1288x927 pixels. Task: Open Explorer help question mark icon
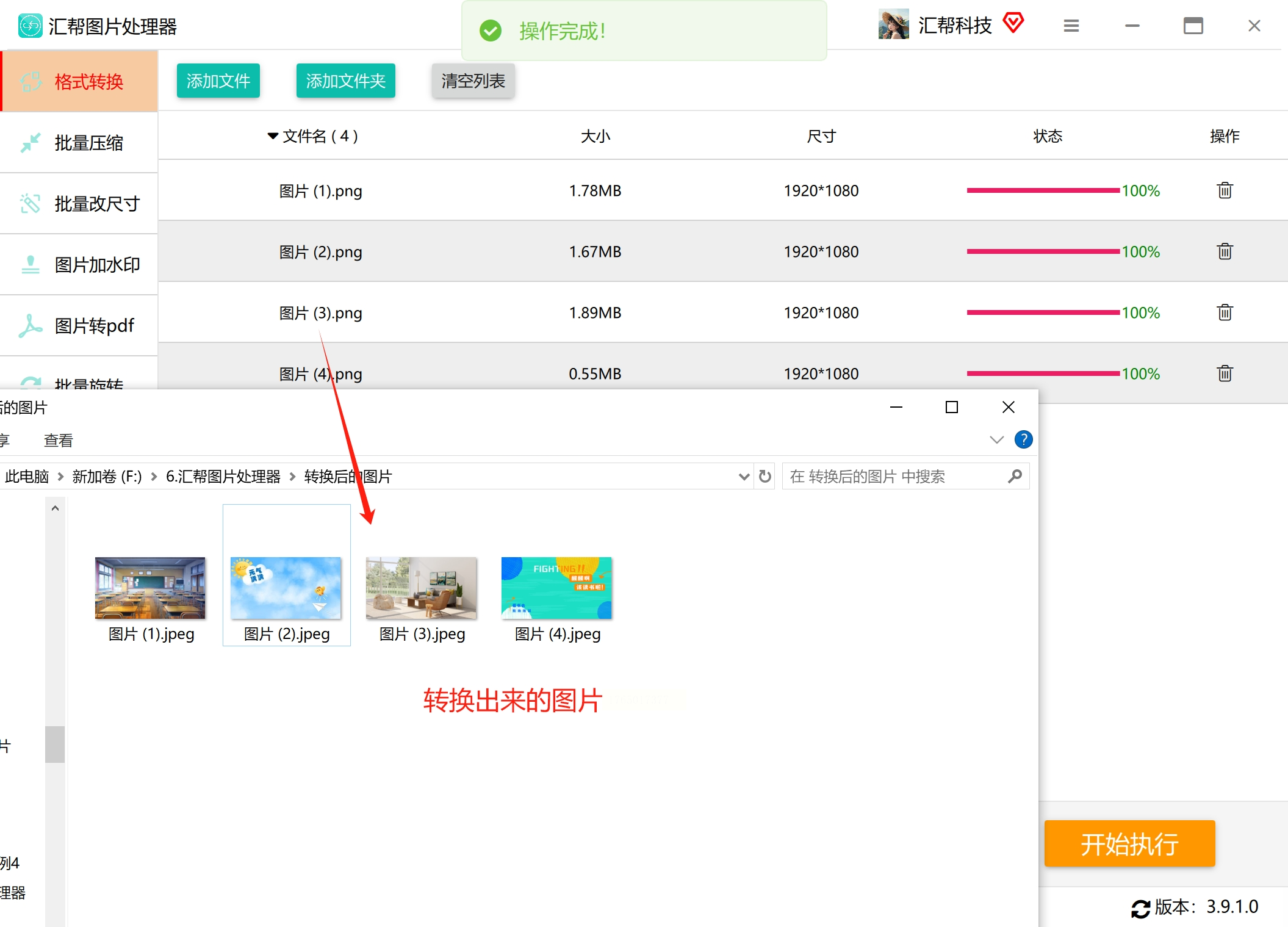point(1023,439)
